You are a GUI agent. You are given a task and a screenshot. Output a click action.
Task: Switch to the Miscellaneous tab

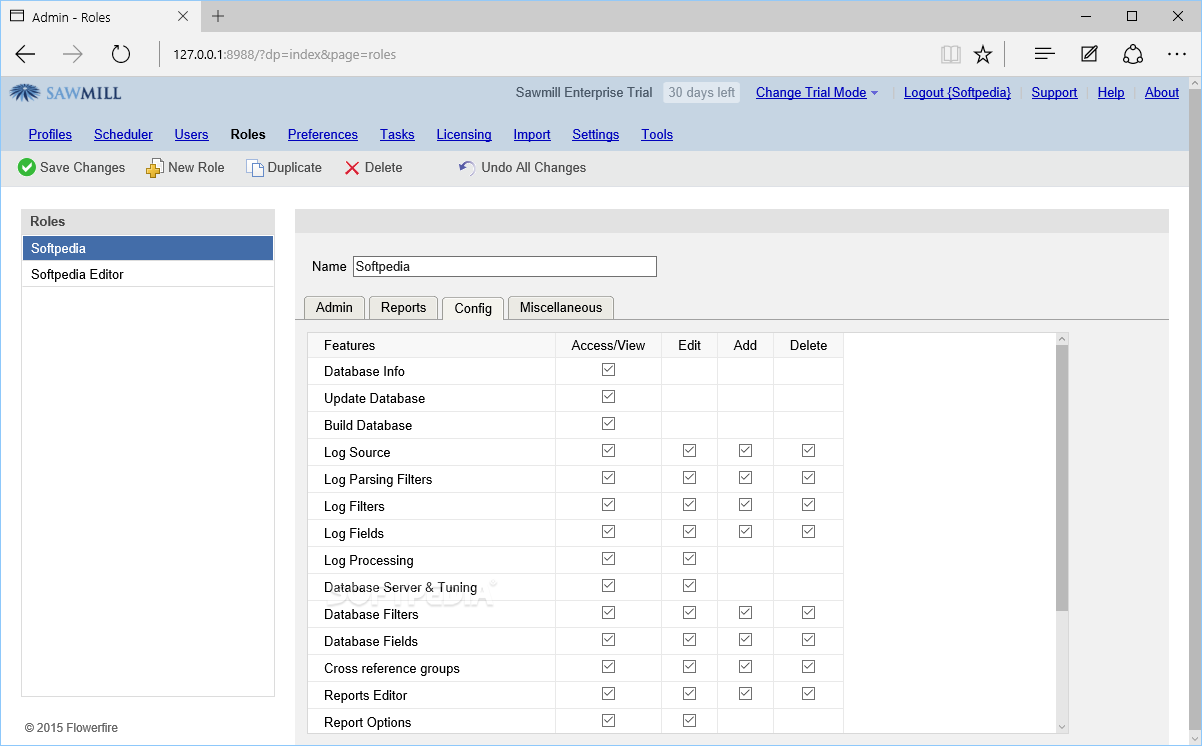561,308
